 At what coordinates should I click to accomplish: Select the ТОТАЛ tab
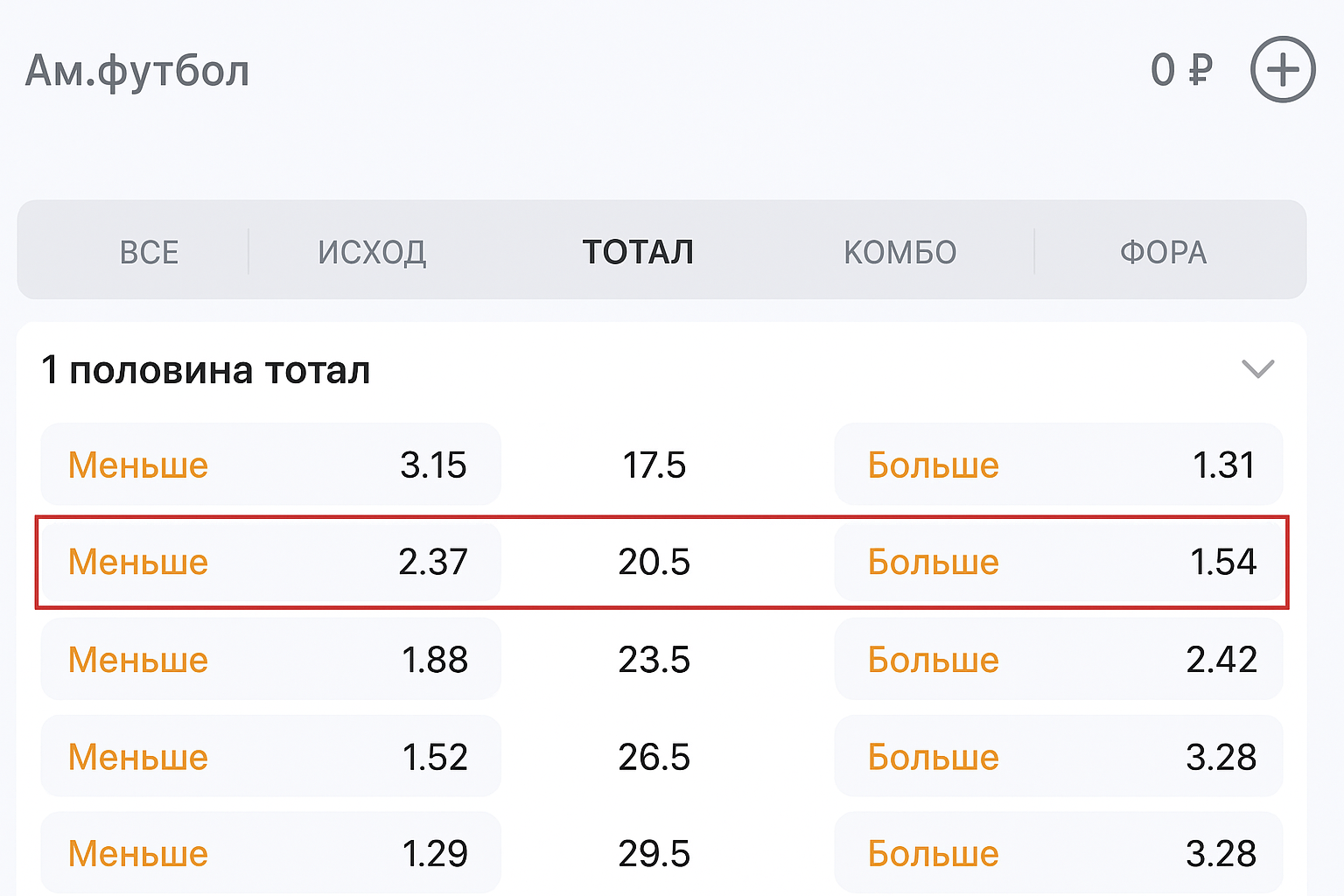click(x=638, y=252)
